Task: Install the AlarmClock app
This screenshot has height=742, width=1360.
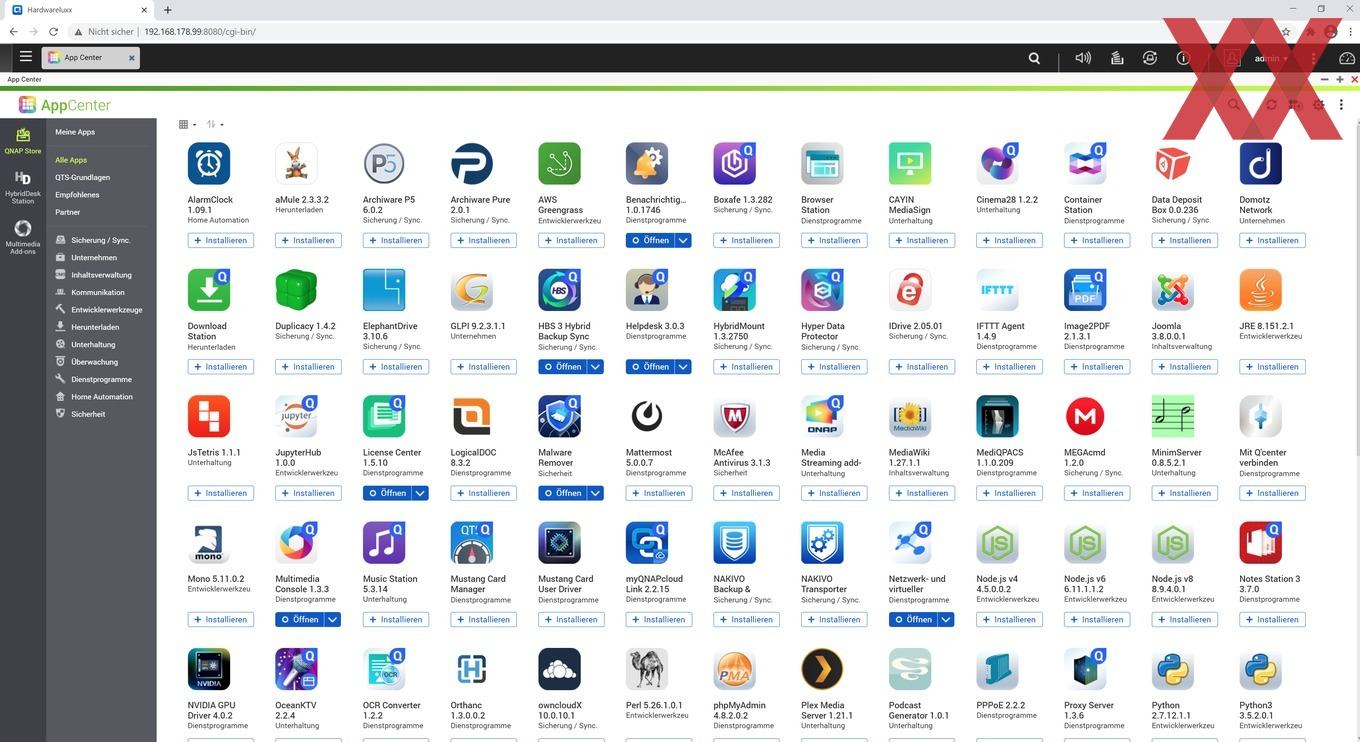Action: point(221,240)
